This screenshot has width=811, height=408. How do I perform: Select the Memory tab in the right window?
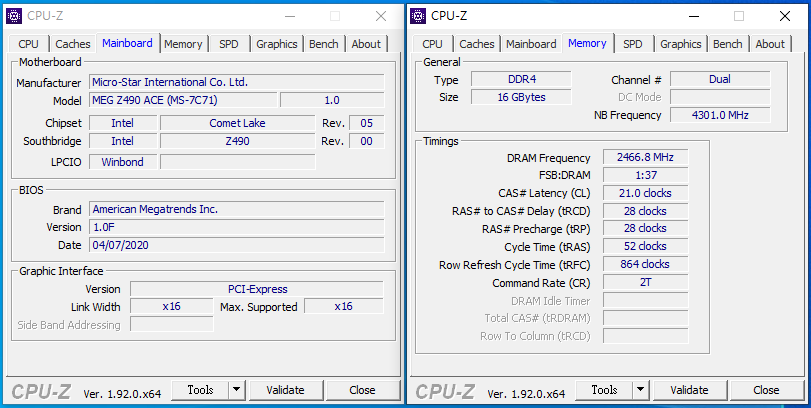click(587, 43)
